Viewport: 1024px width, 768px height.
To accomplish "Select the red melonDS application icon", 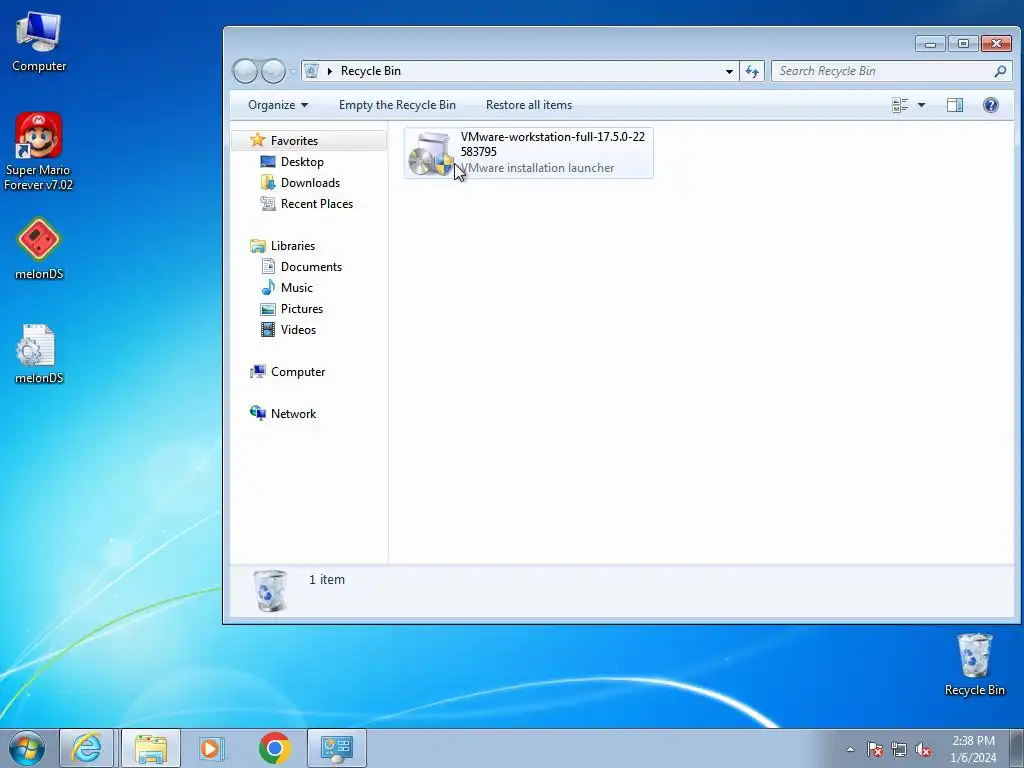I will click(x=39, y=249).
